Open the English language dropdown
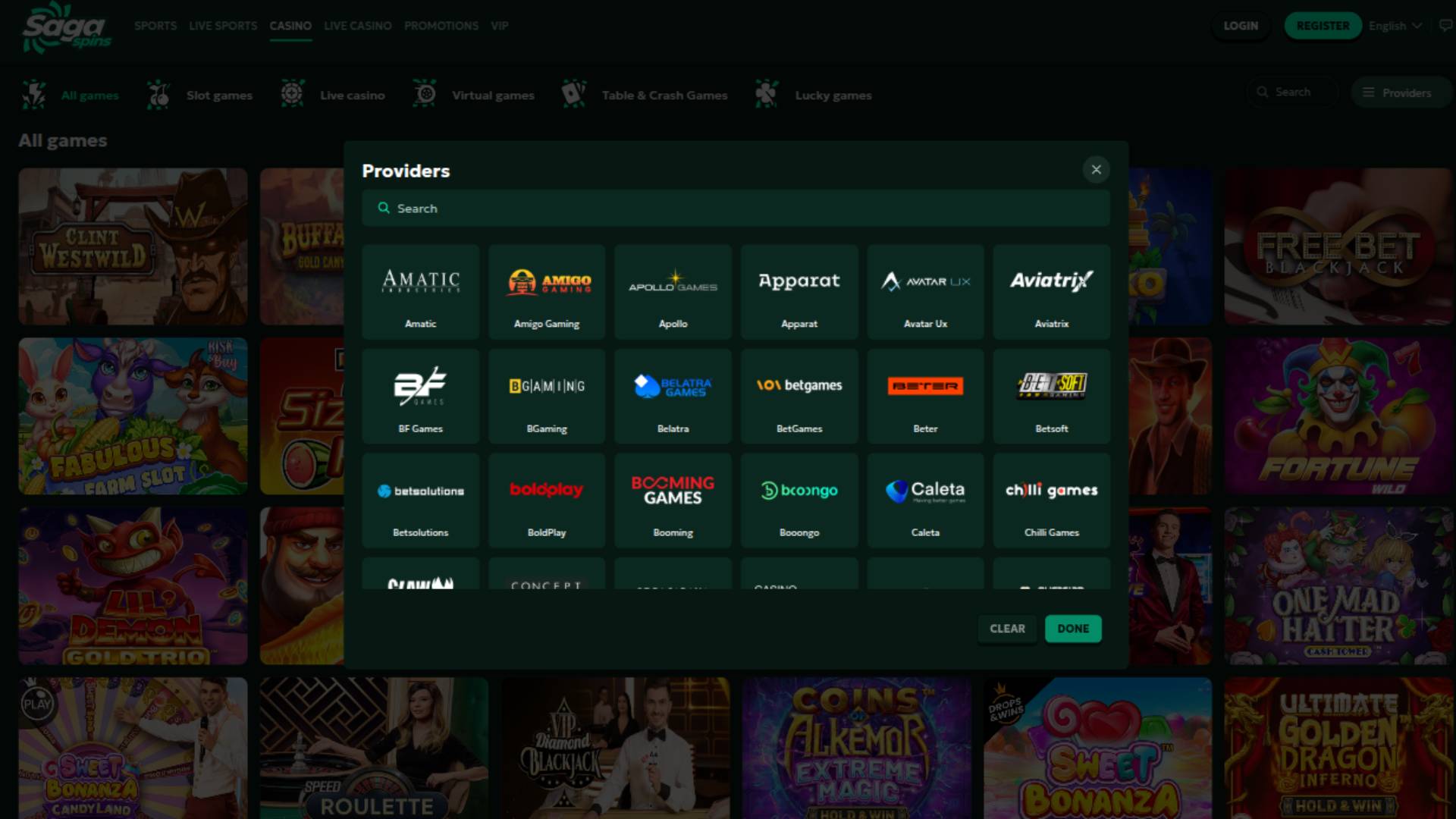 click(1394, 25)
